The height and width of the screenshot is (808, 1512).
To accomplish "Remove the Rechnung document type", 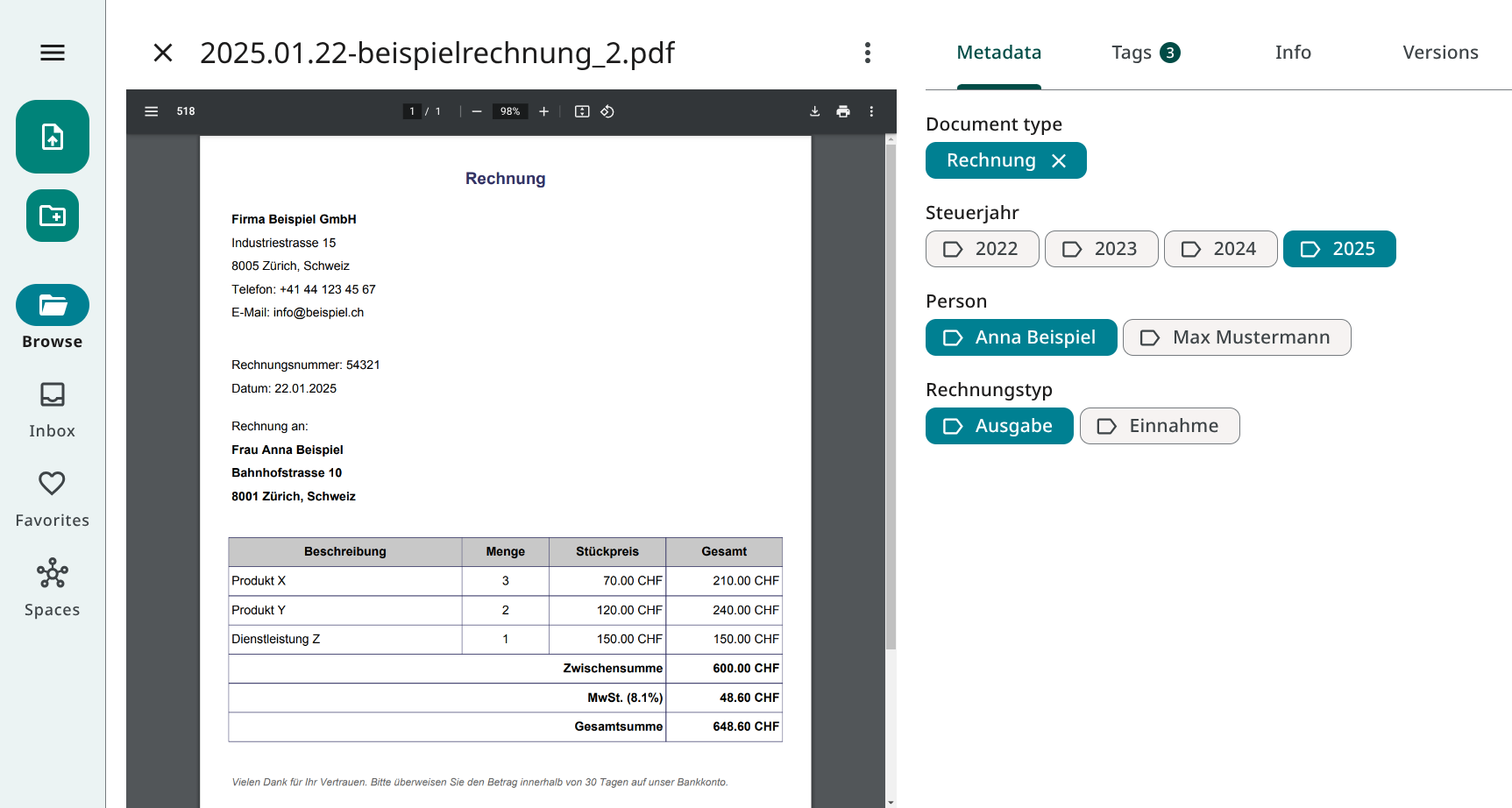I will pos(1059,161).
